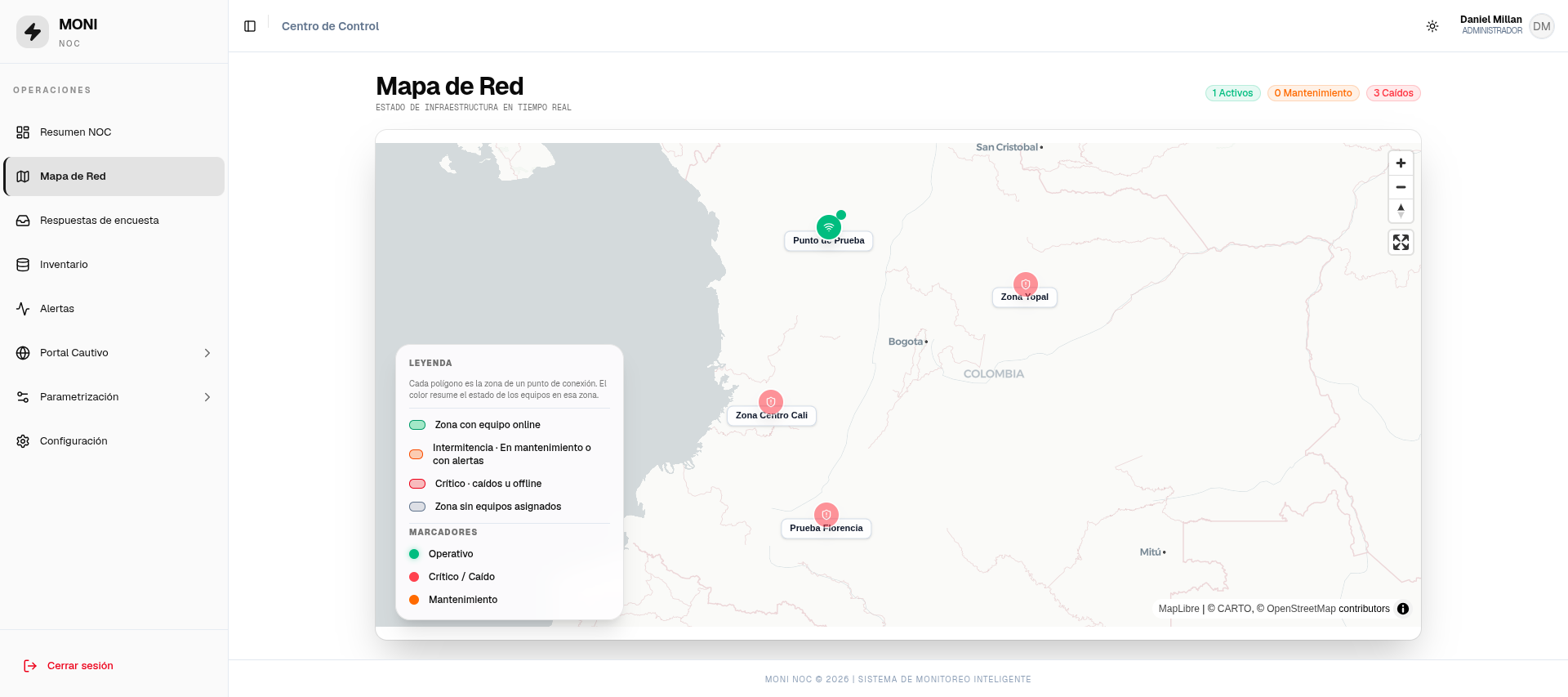Toggle the sidebar collapse icon
Screen dimensions: 1568x697
[x=250, y=26]
